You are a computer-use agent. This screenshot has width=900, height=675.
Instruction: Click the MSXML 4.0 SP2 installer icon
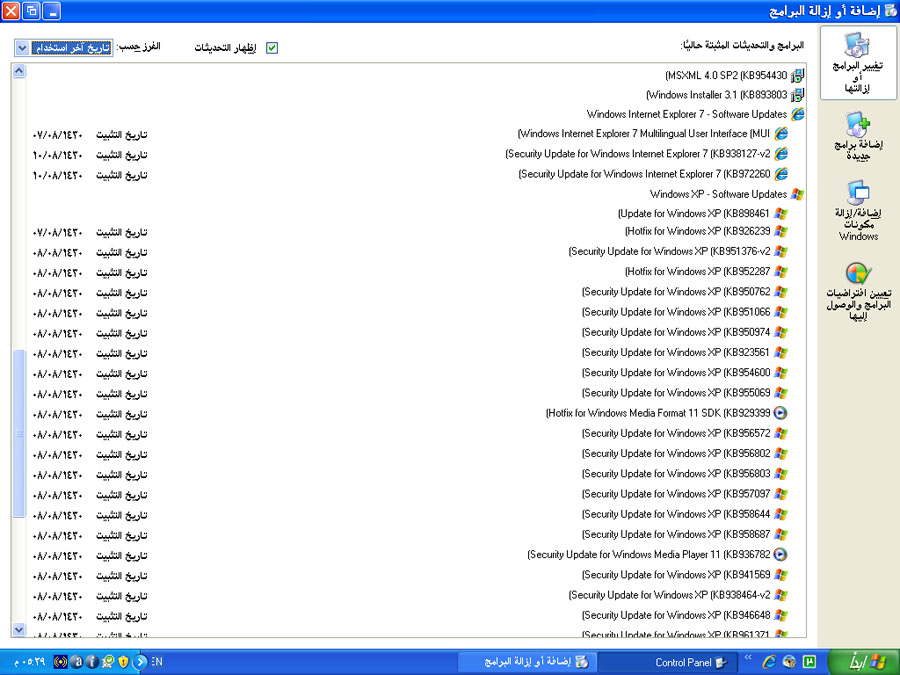tap(797, 75)
